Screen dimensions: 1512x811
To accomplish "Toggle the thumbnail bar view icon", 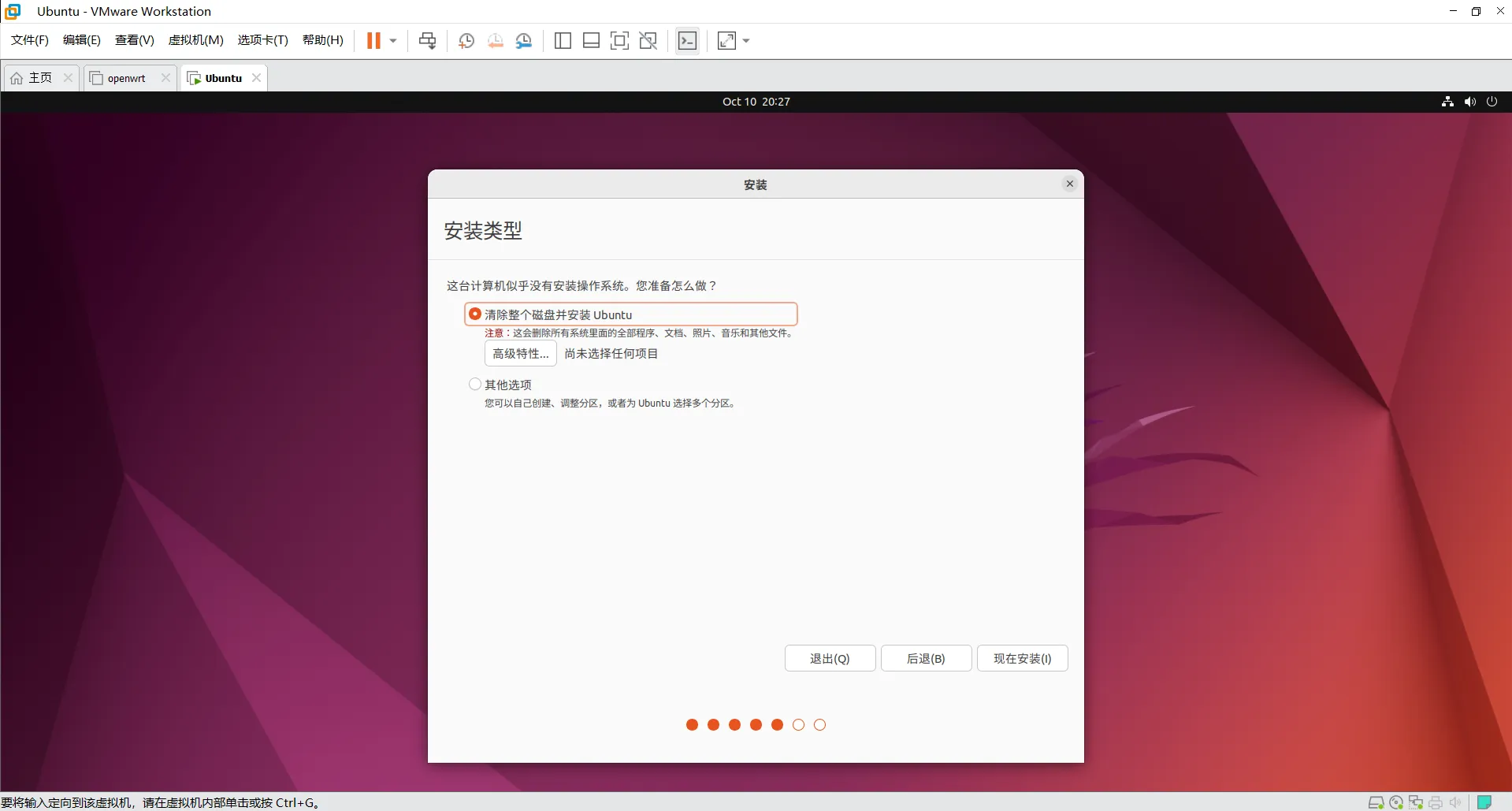I will point(591,40).
